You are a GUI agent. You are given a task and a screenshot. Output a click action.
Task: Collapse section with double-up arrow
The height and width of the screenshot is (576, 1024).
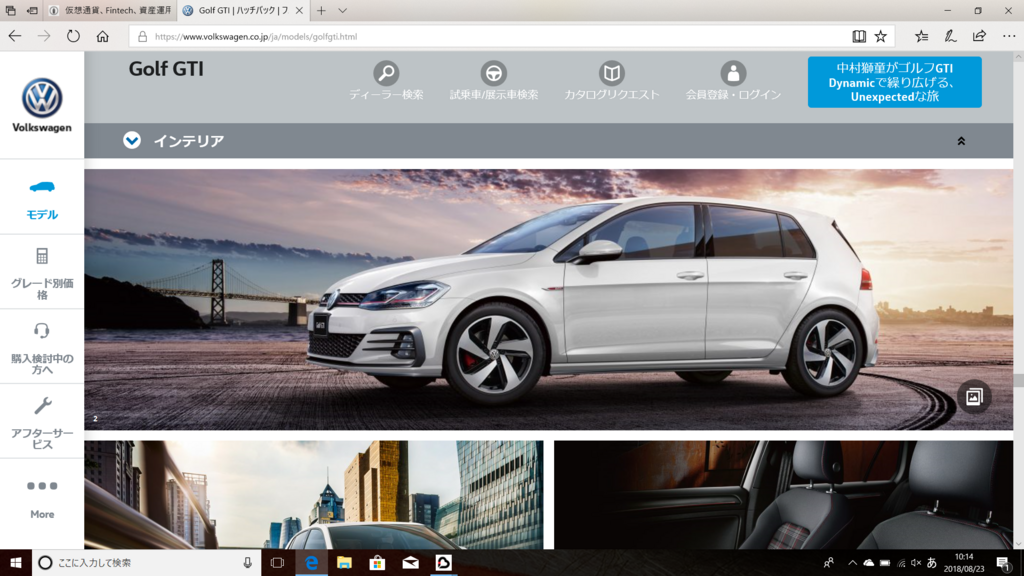[x=961, y=141]
